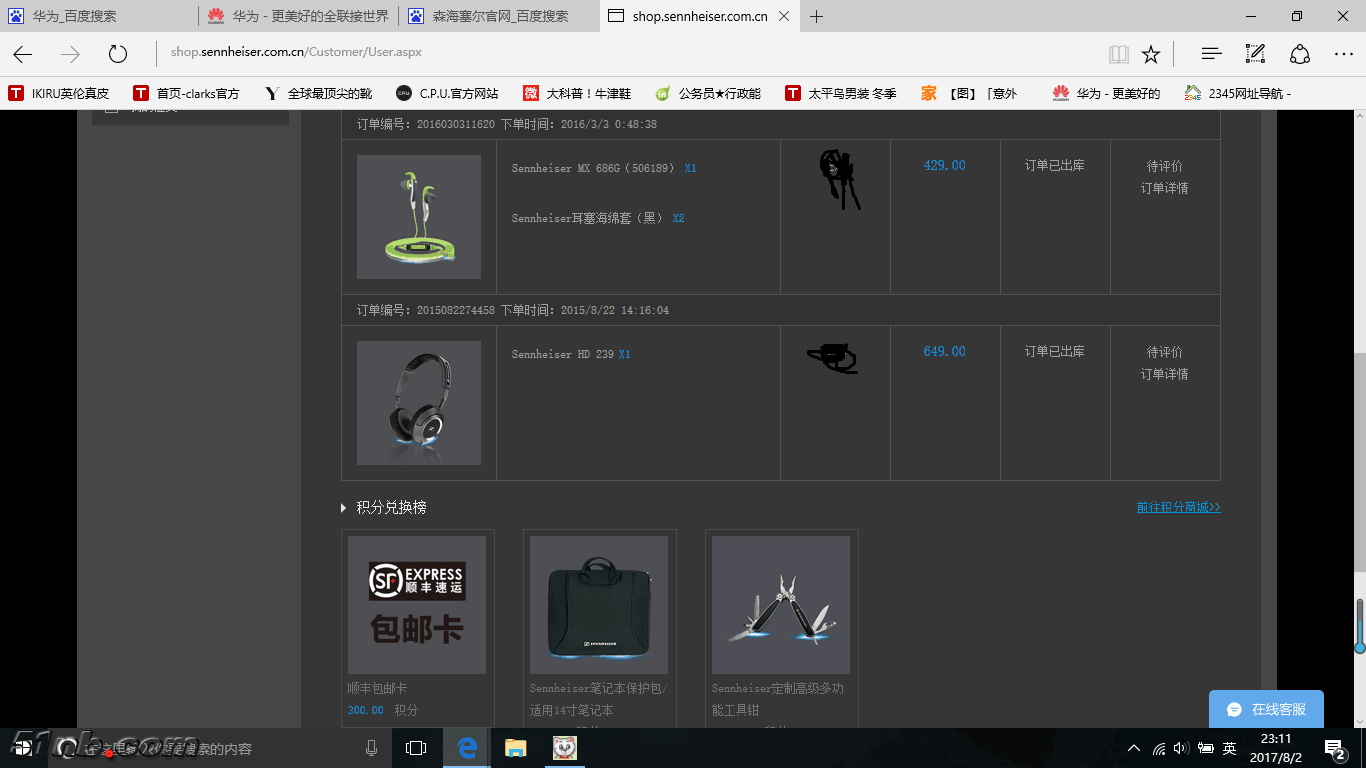Open 订单详情 for the 649.00 order
Viewport: 1366px width, 768px height.
(x=1165, y=374)
